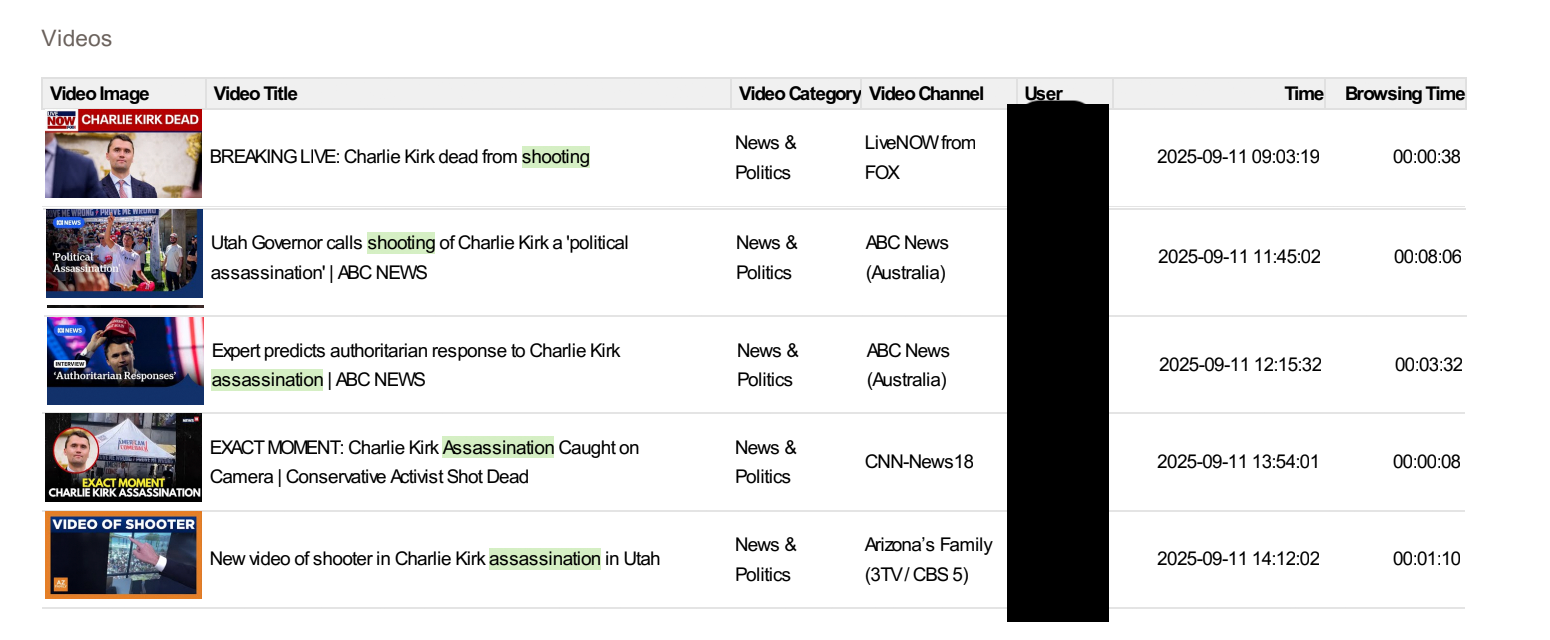Open the 'Authoritarian Responses' interview thumbnail
Viewport: 1550px width, 640px height.
point(123,360)
